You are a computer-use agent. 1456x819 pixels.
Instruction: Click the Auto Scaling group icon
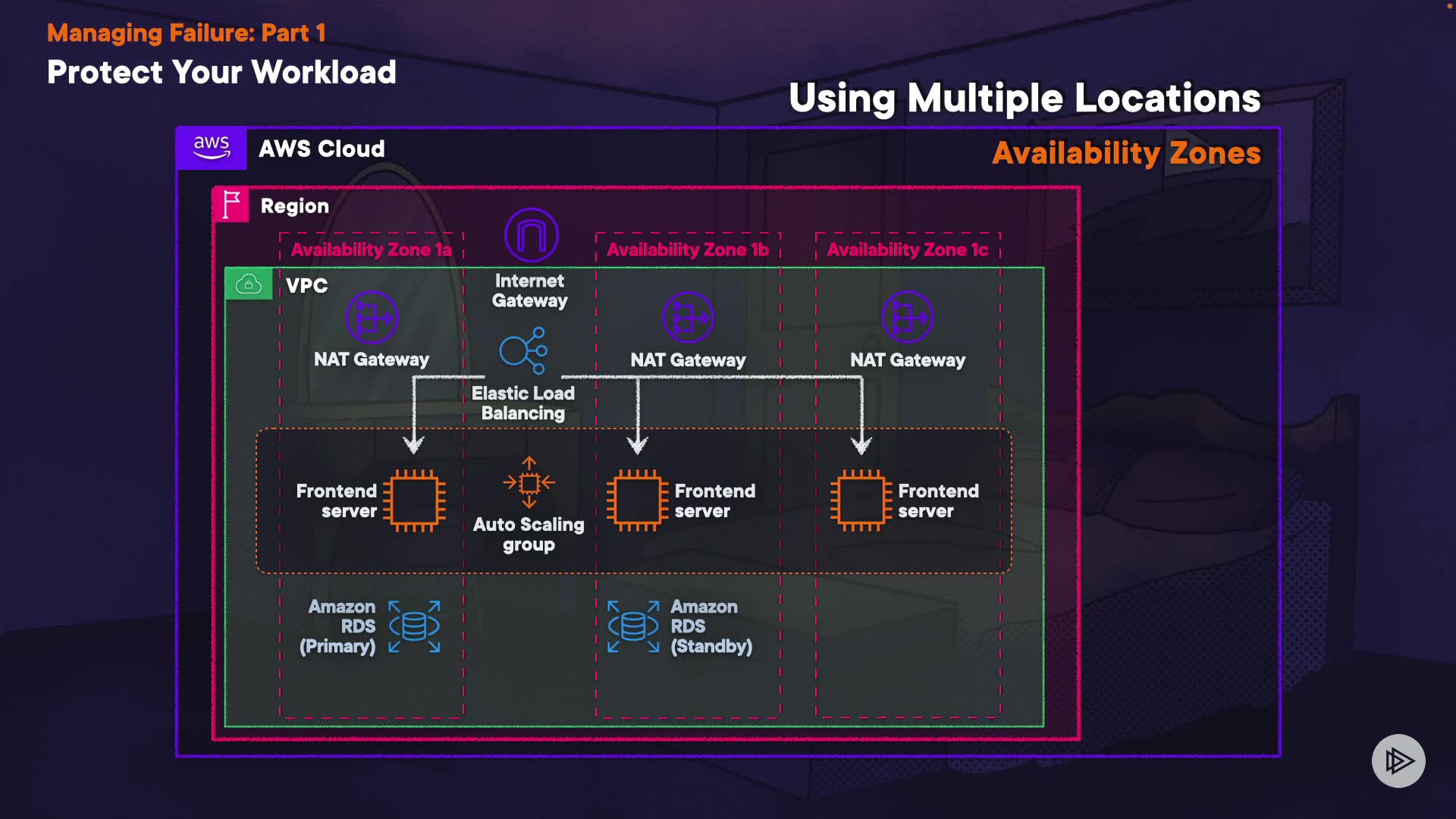(529, 482)
